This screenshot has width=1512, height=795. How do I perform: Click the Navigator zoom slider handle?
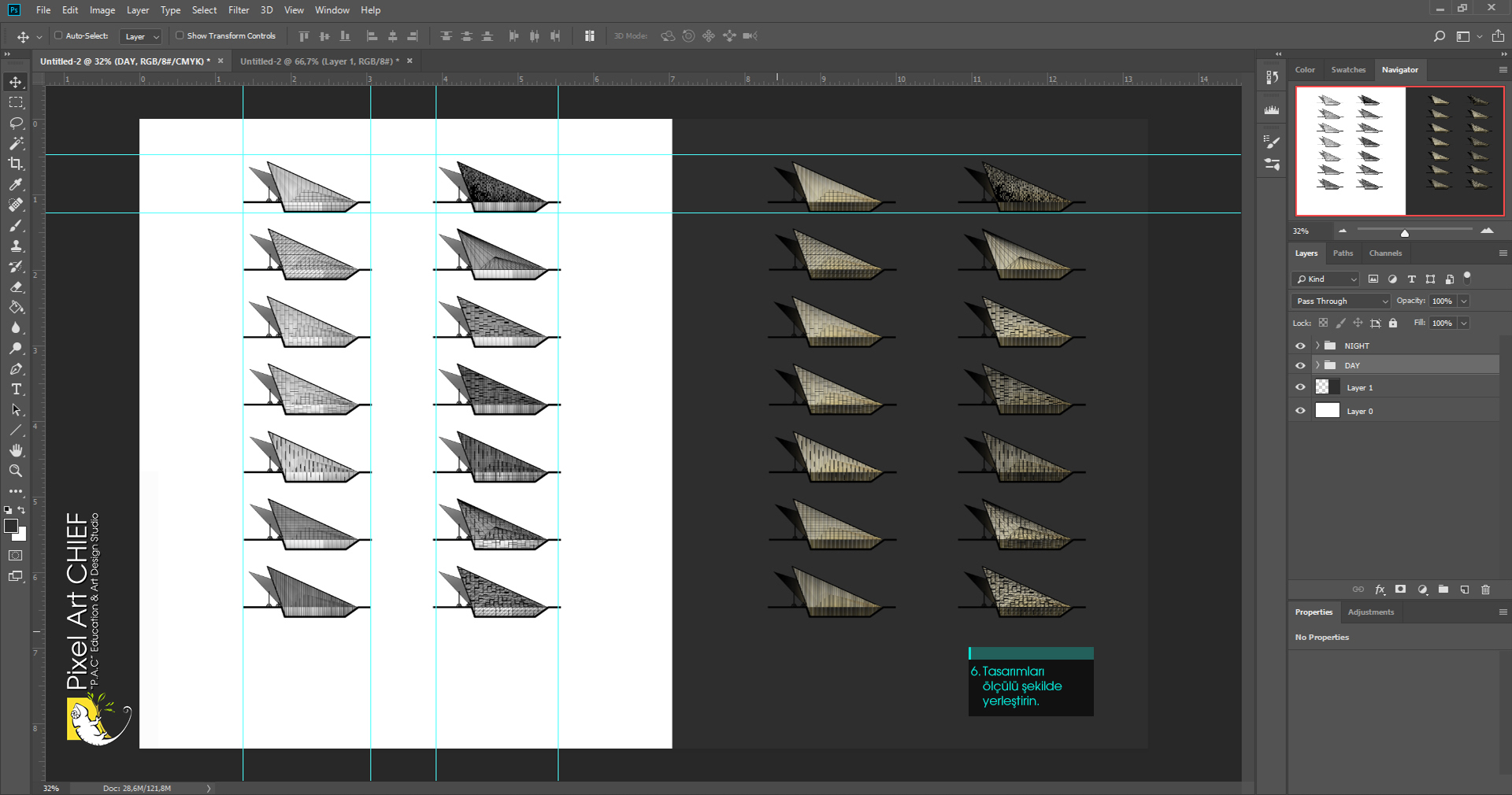click(1404, 233)
